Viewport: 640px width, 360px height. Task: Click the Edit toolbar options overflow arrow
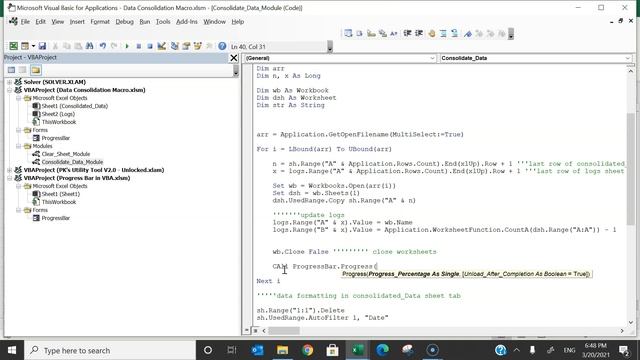pyautogui.click(x=511, y=34)
